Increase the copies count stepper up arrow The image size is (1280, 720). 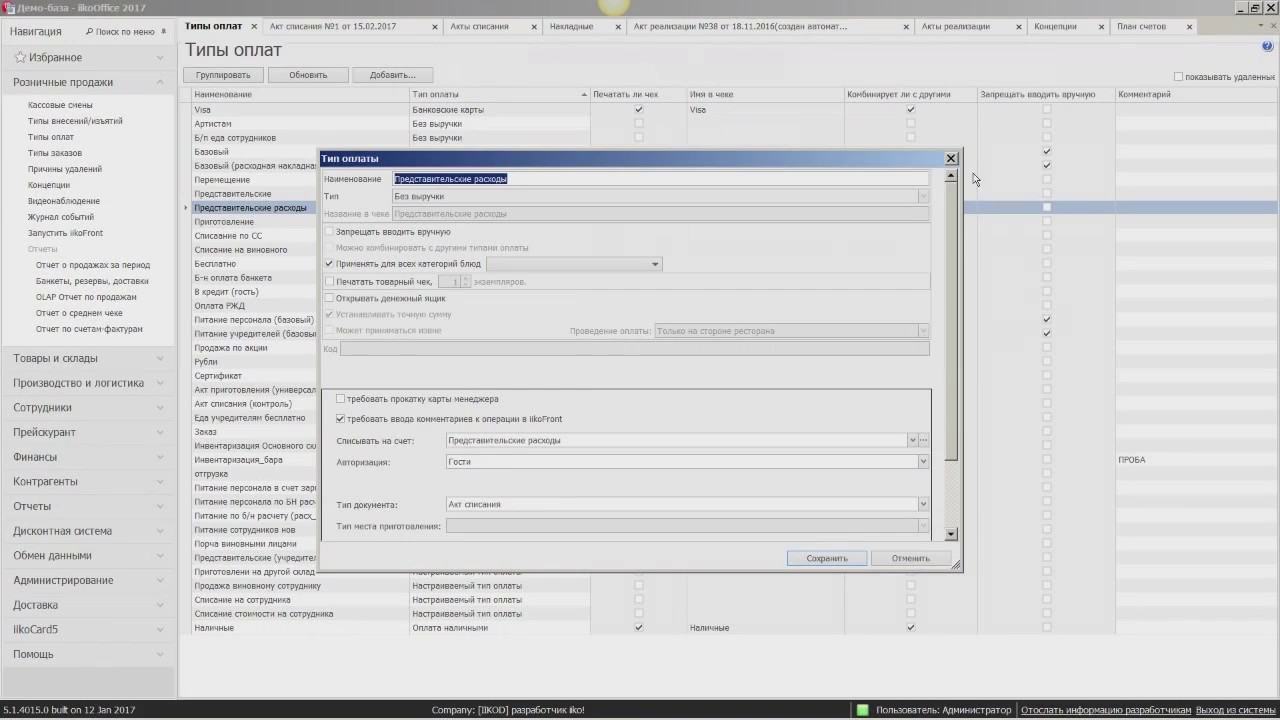(464, 279)
